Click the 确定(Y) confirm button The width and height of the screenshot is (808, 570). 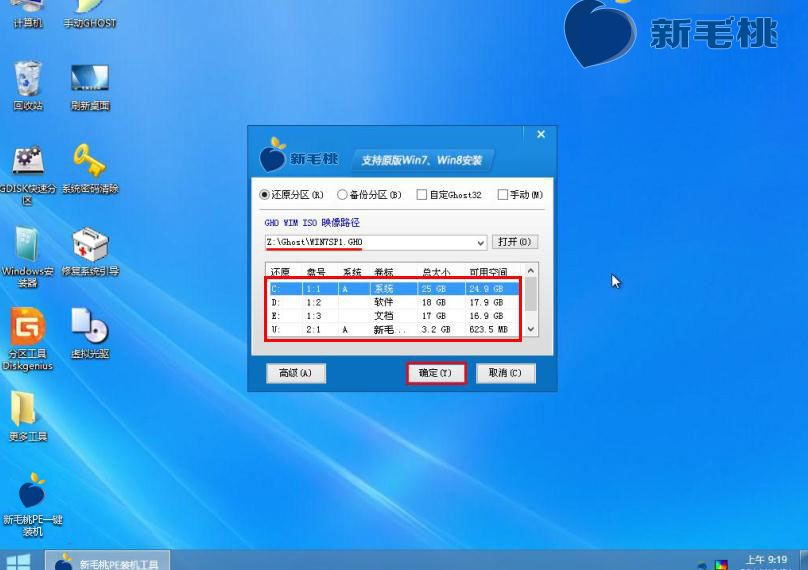coord(436,373)
